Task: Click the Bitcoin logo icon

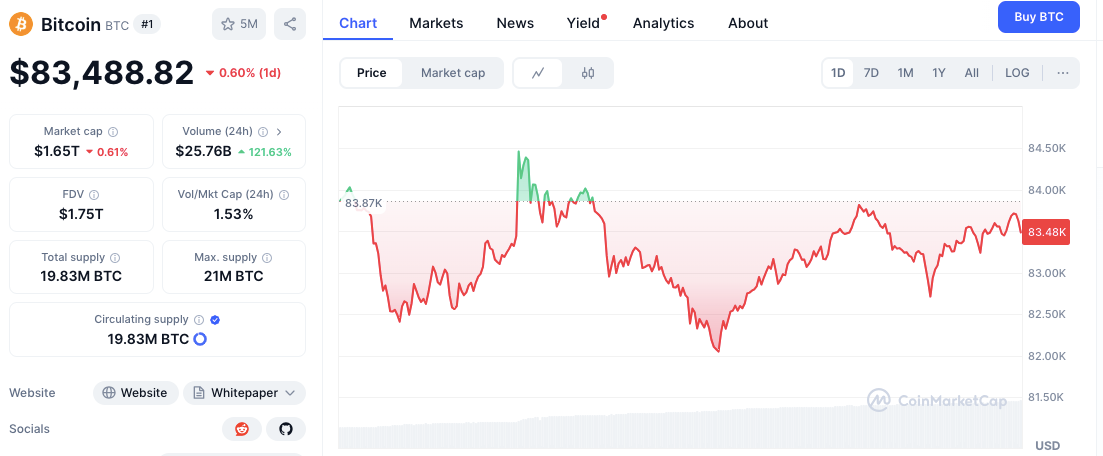Action: 21,25
